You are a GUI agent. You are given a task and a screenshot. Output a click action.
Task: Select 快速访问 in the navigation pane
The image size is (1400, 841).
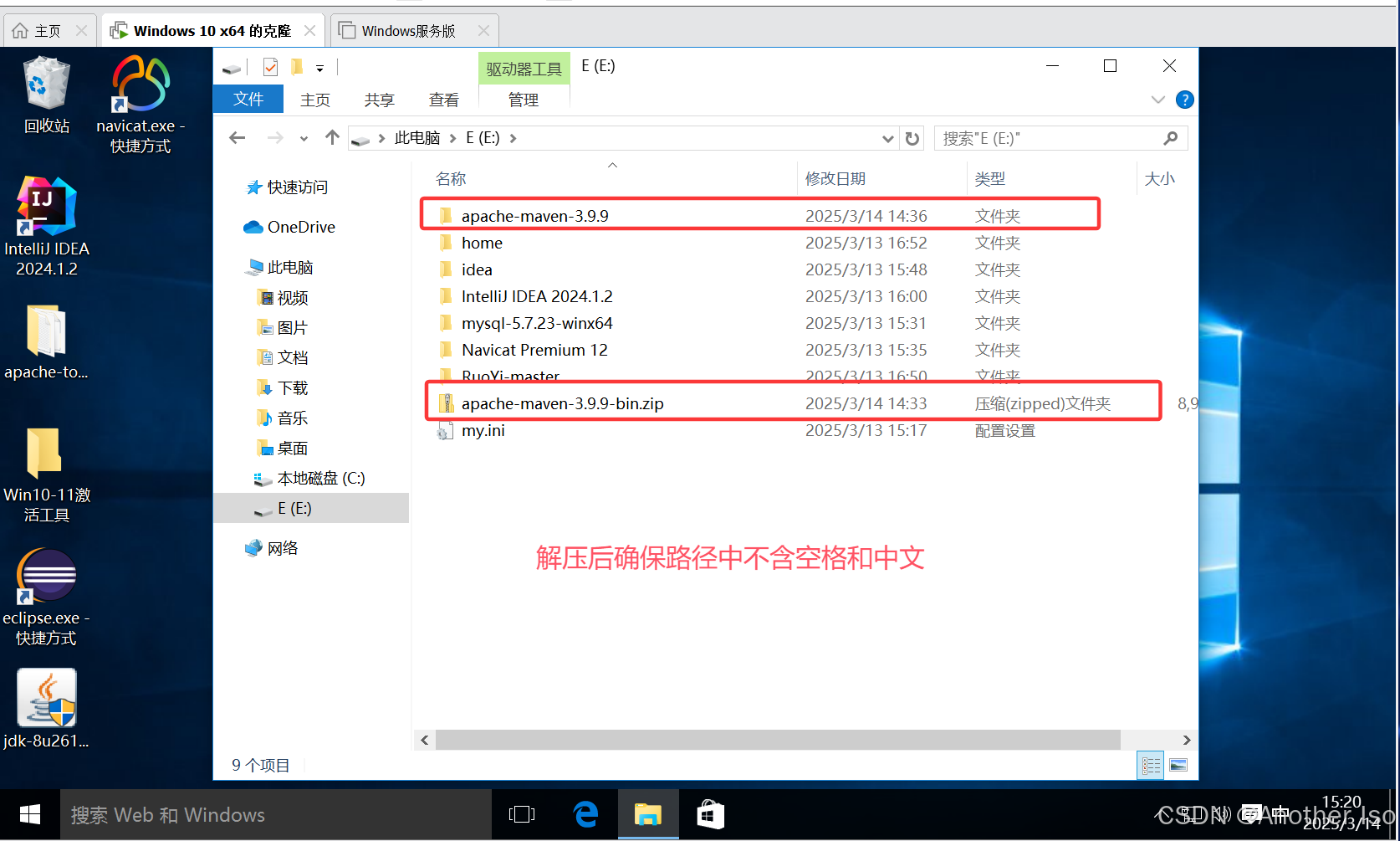click(x=287, y=187)
